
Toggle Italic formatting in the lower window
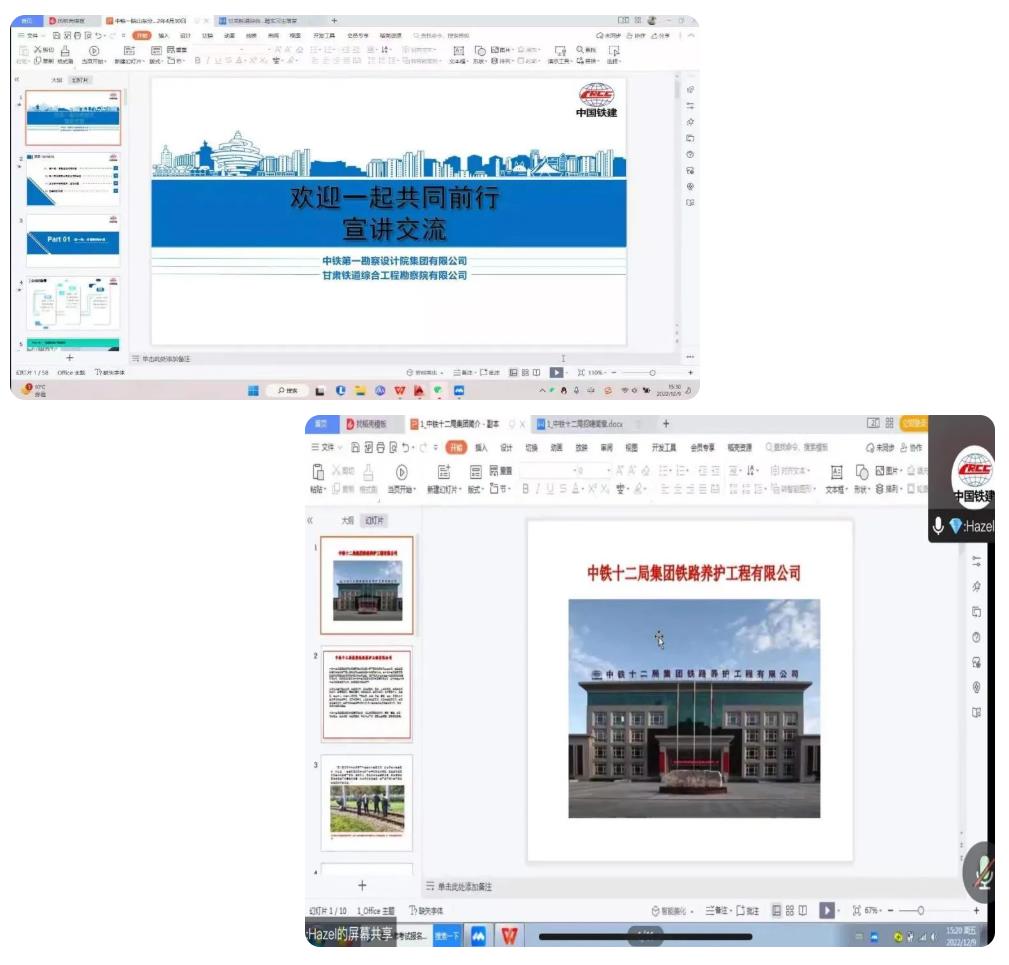tap(537, 490)
